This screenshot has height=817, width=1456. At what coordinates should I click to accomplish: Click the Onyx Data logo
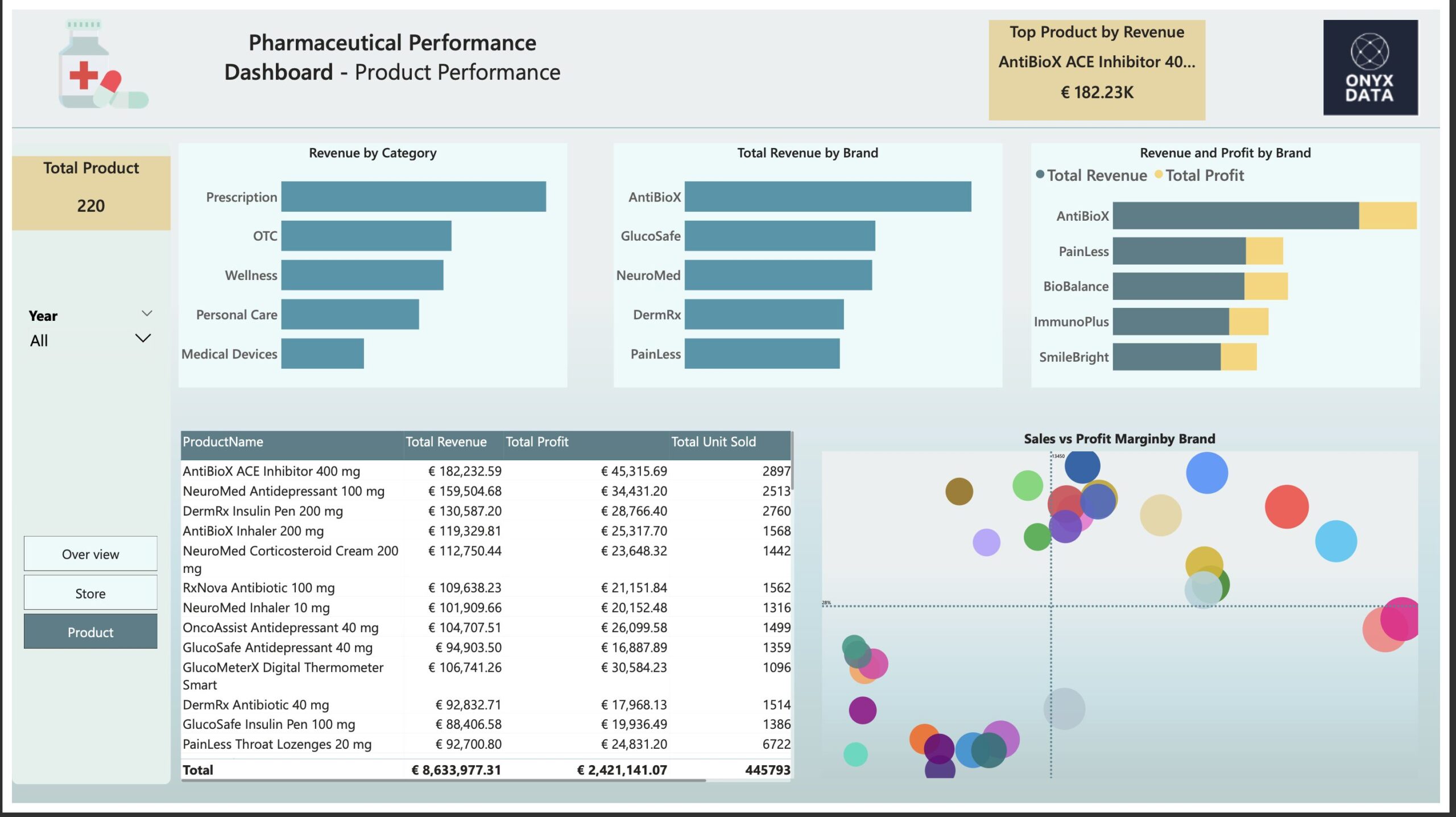coord(1370,68)
